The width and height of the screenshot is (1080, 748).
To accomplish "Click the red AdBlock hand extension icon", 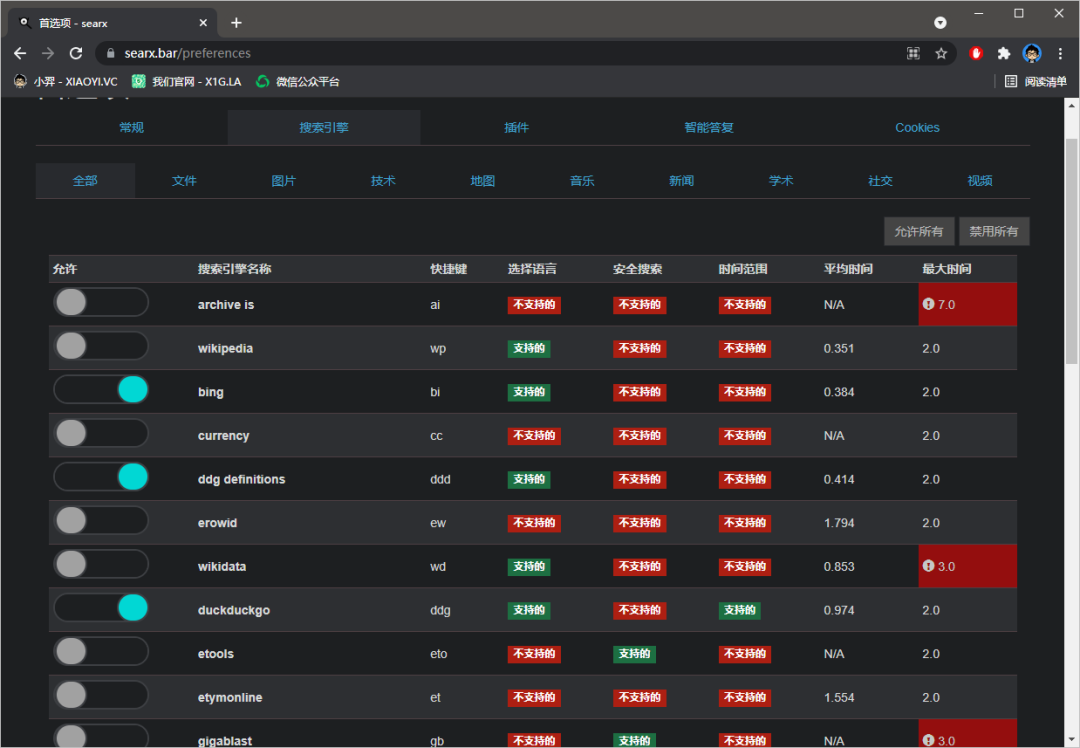I will pyautogui.click(x=976, y=53).
